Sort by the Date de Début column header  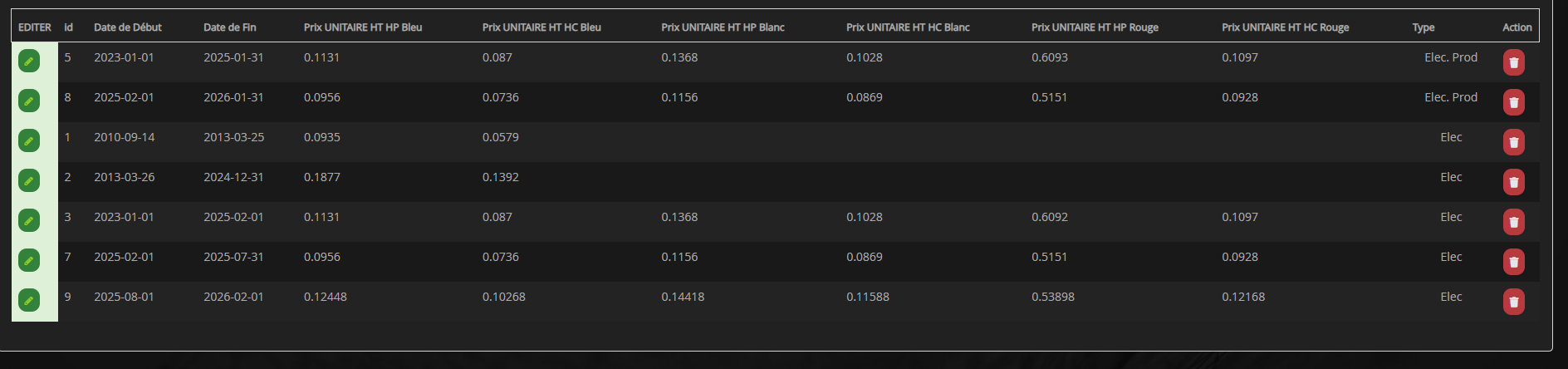(128, 27)
